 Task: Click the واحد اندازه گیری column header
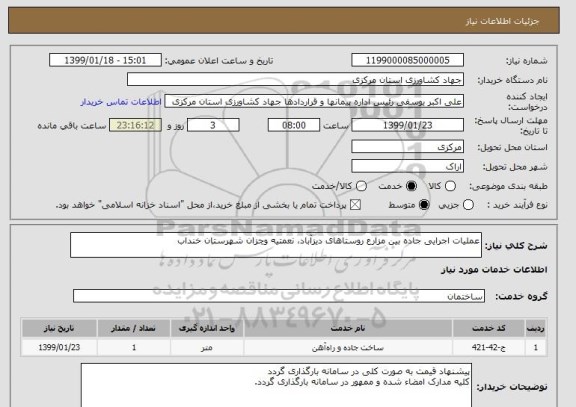[x=207, y=328]
